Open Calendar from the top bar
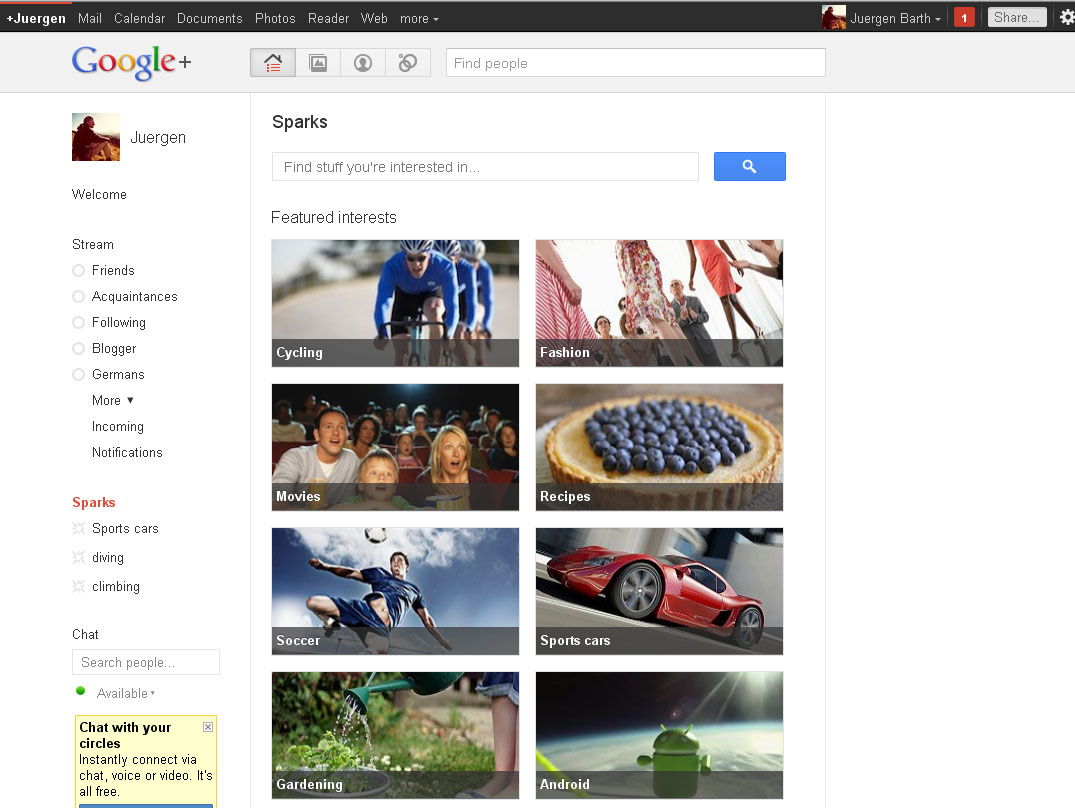Image resolution: width=1075 pixels, height=808 pixels. coord(139,19)
